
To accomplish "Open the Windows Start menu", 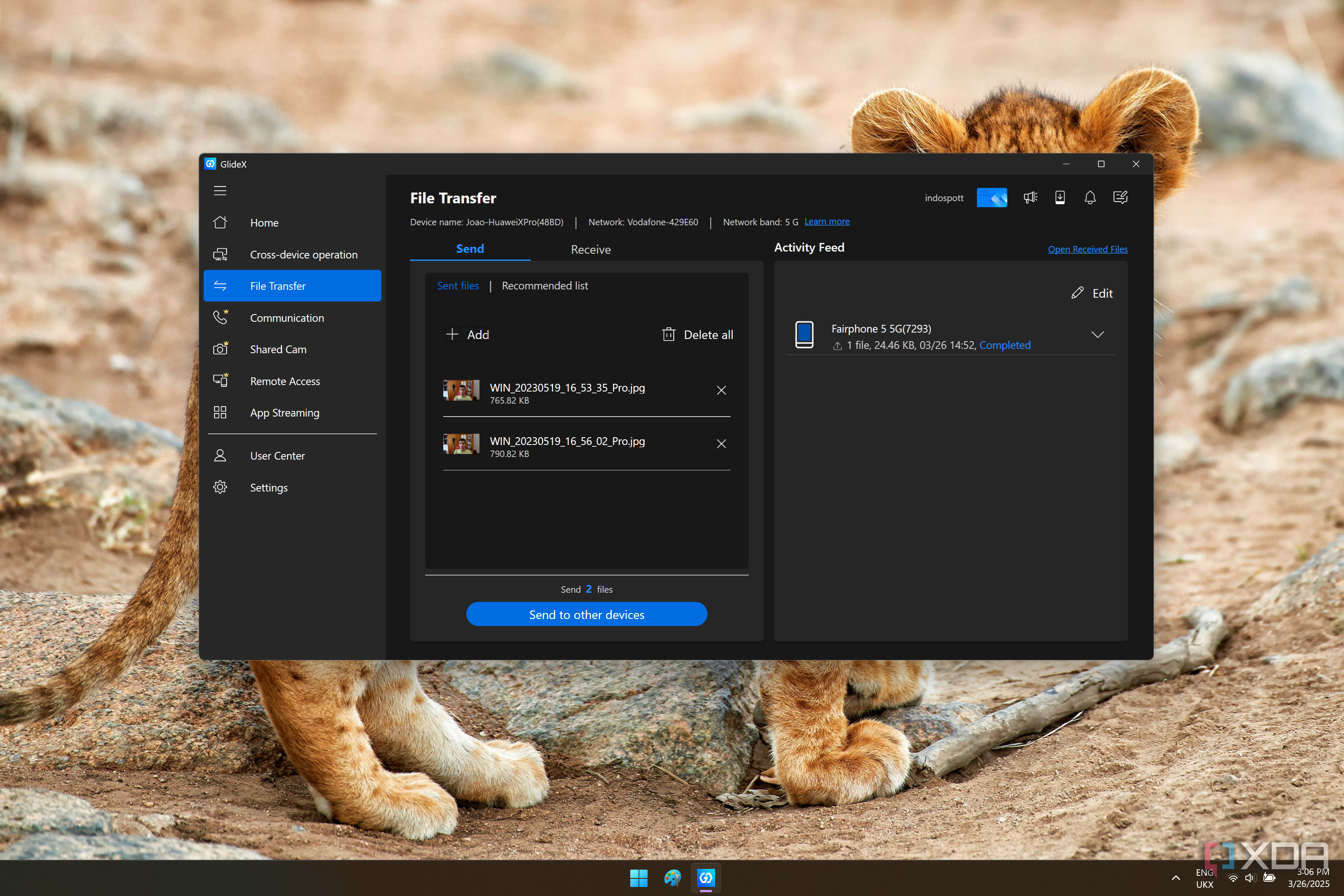I will coord(638,878).
